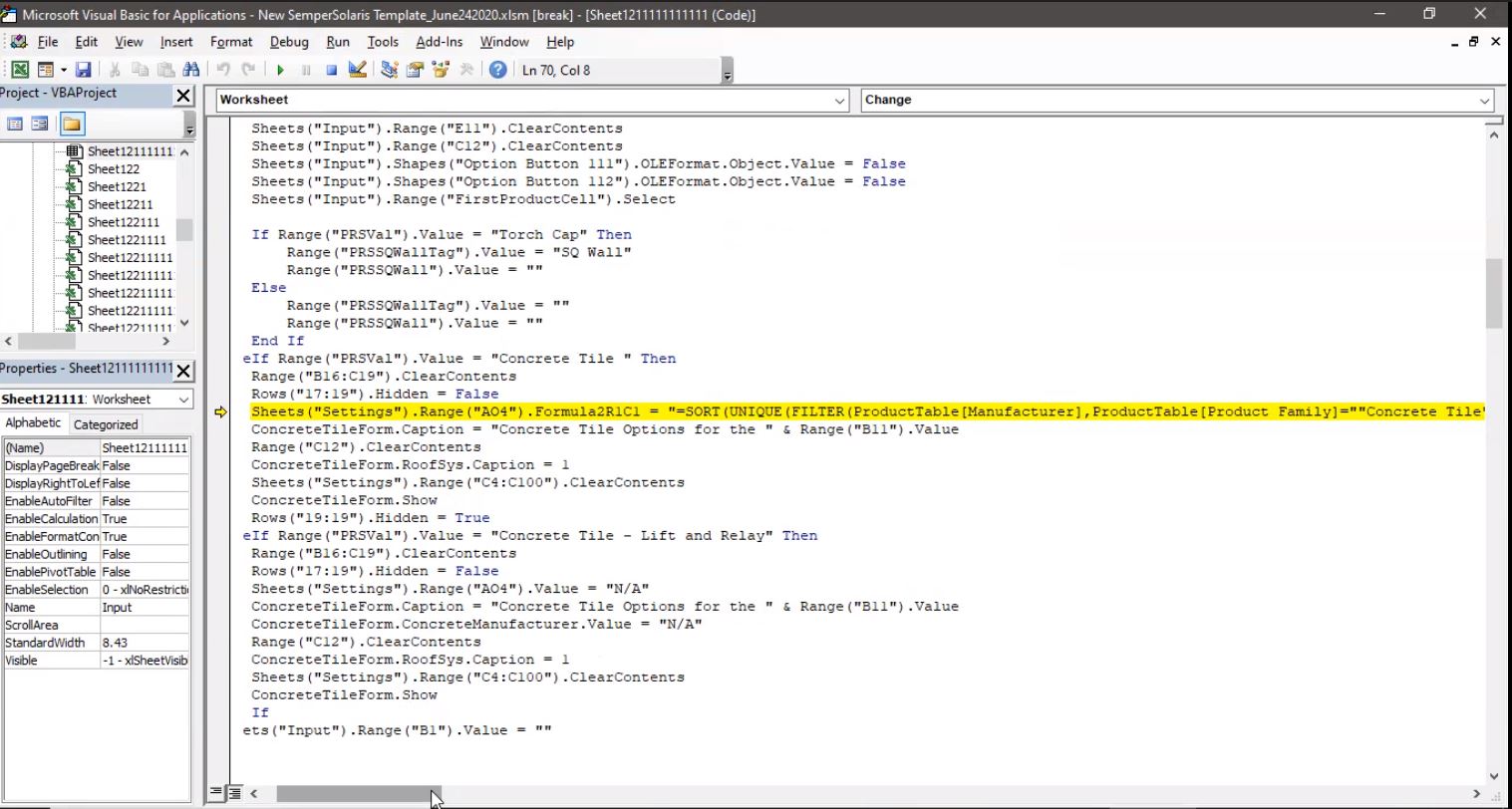Viewport: 1512px width, 809px height.
Task: Edit the Name property value Input
Action: (145, 608)
